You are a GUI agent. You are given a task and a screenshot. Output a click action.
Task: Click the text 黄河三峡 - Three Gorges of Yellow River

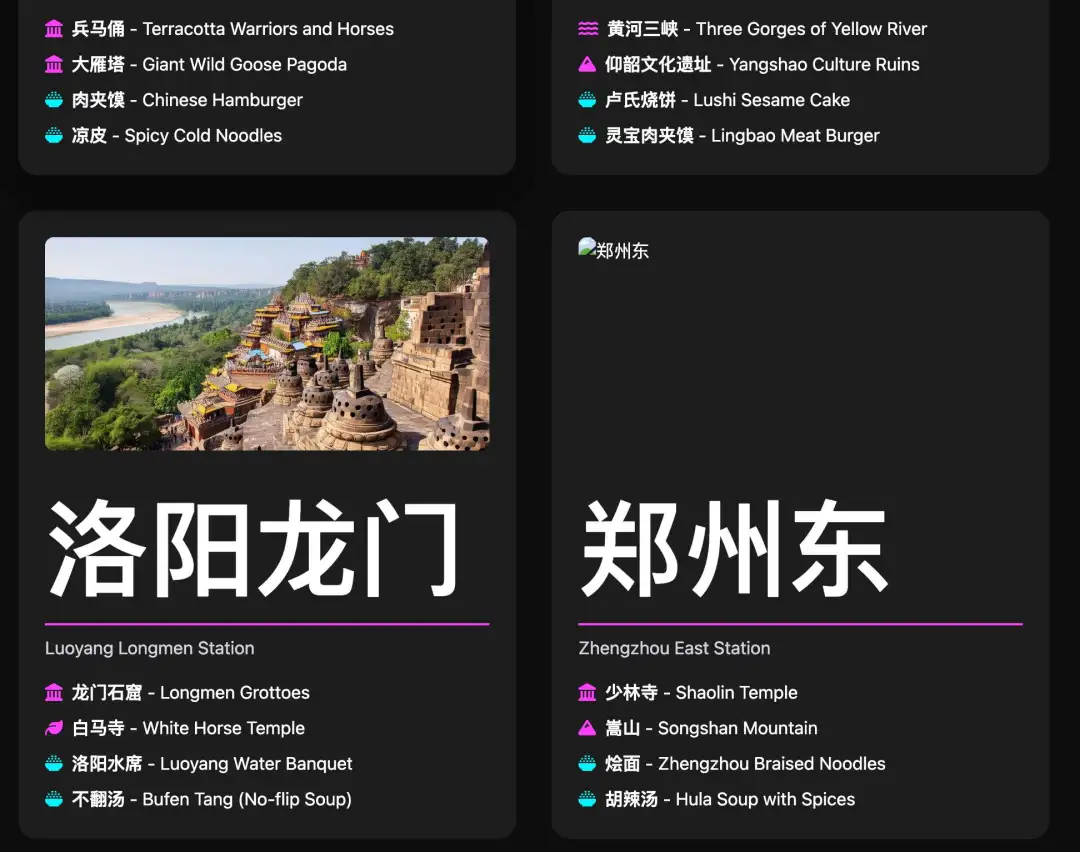[x=767, y=29]
